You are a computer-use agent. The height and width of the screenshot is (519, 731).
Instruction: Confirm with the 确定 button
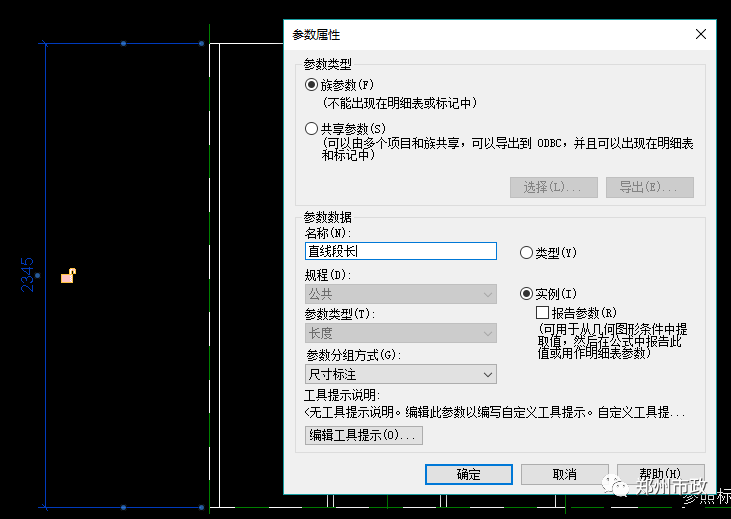(x=469, y=475)
